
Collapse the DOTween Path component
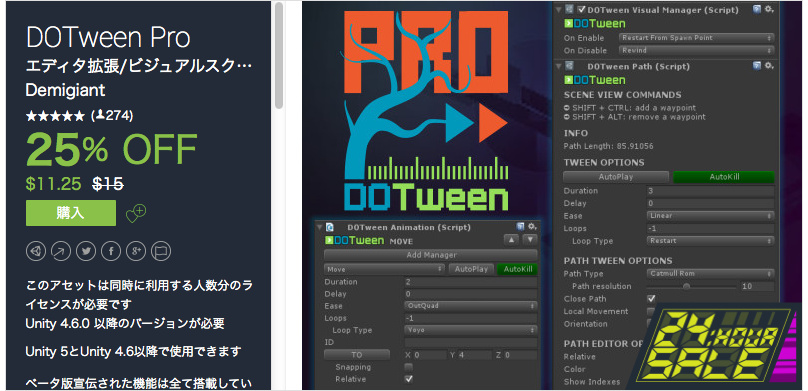(x=559, y=66)
